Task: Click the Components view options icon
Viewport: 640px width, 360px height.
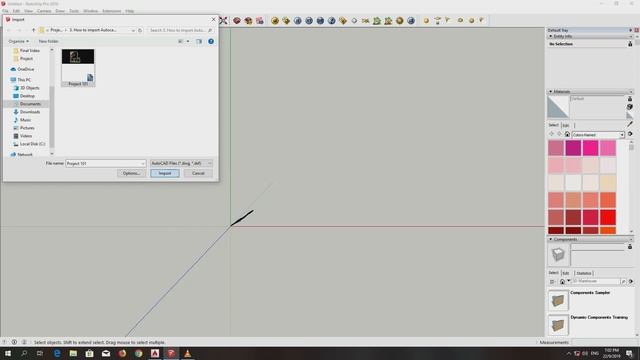Action: pos(552,282)
